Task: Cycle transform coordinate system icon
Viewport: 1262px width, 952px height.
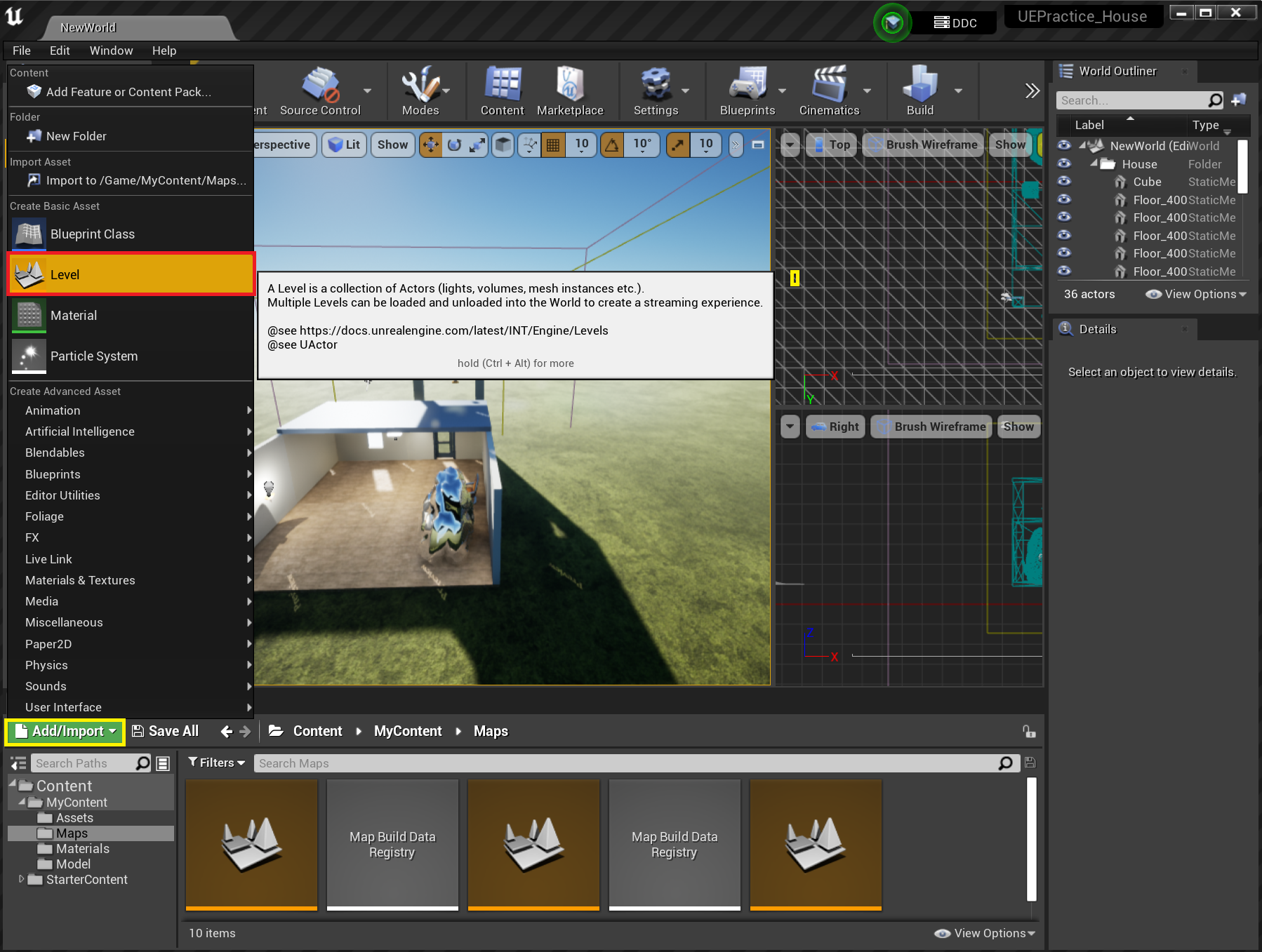Action: pyautogui.click(x=503, y=145)
